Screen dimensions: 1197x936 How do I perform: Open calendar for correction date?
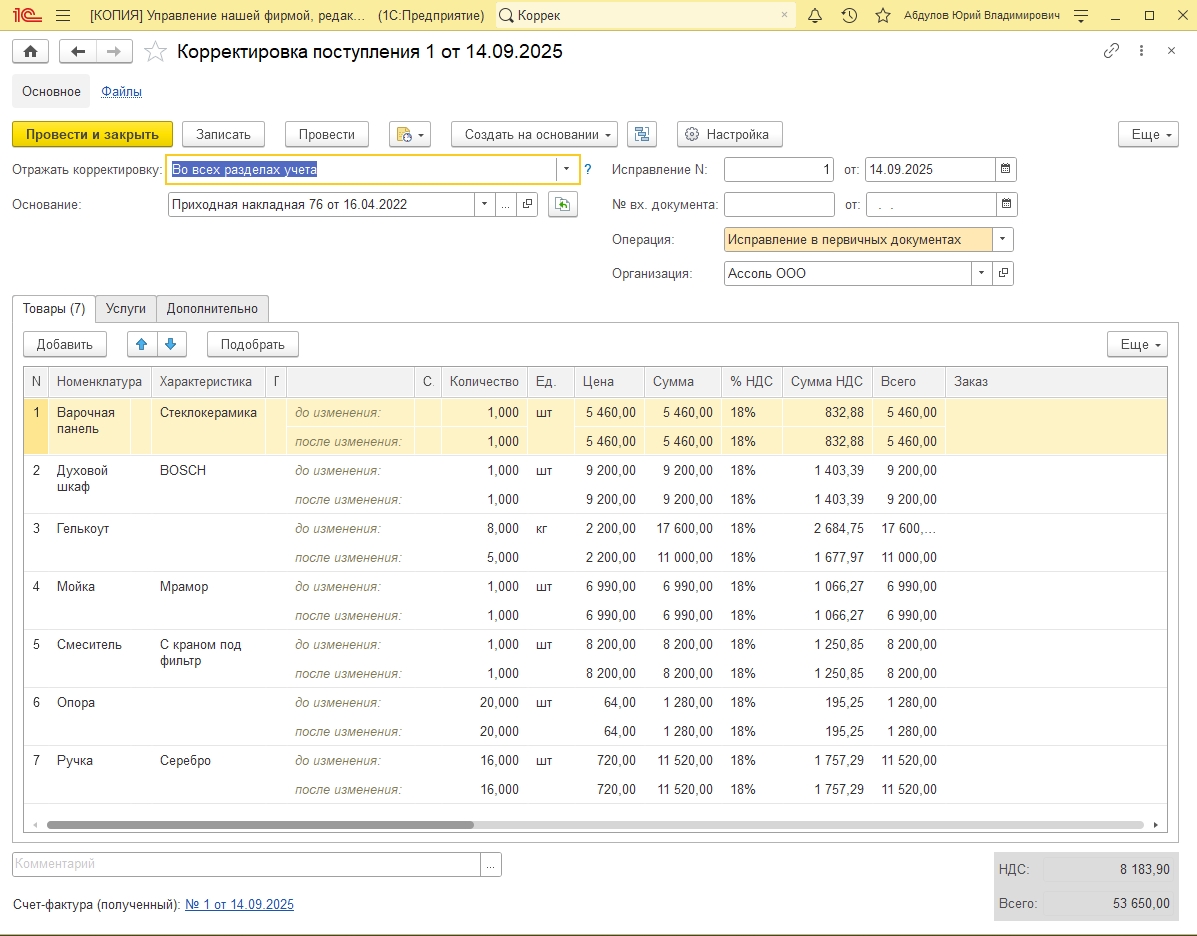coord(1005,169)
